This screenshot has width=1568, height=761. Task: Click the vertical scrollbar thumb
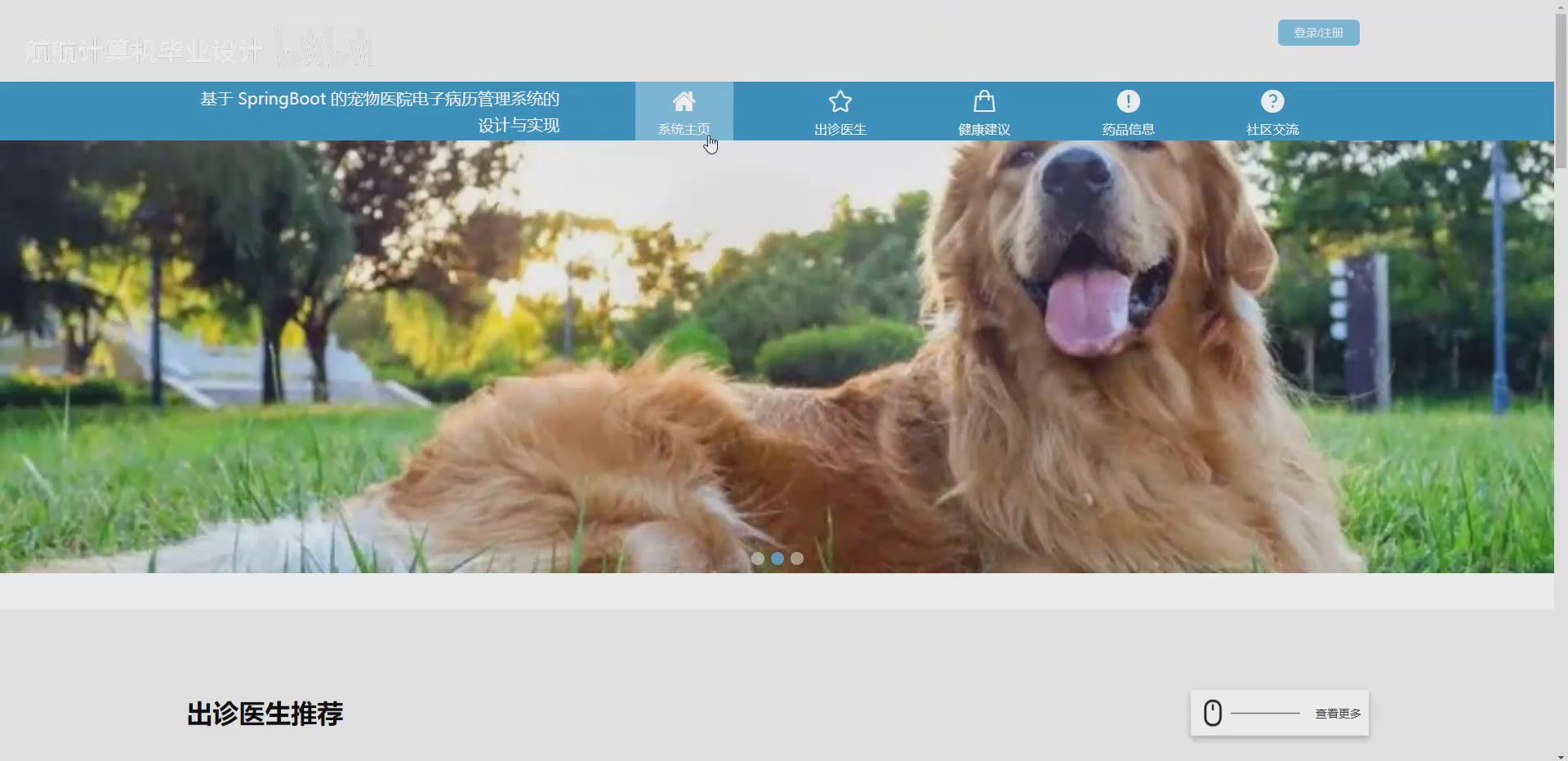(1561, 91)
